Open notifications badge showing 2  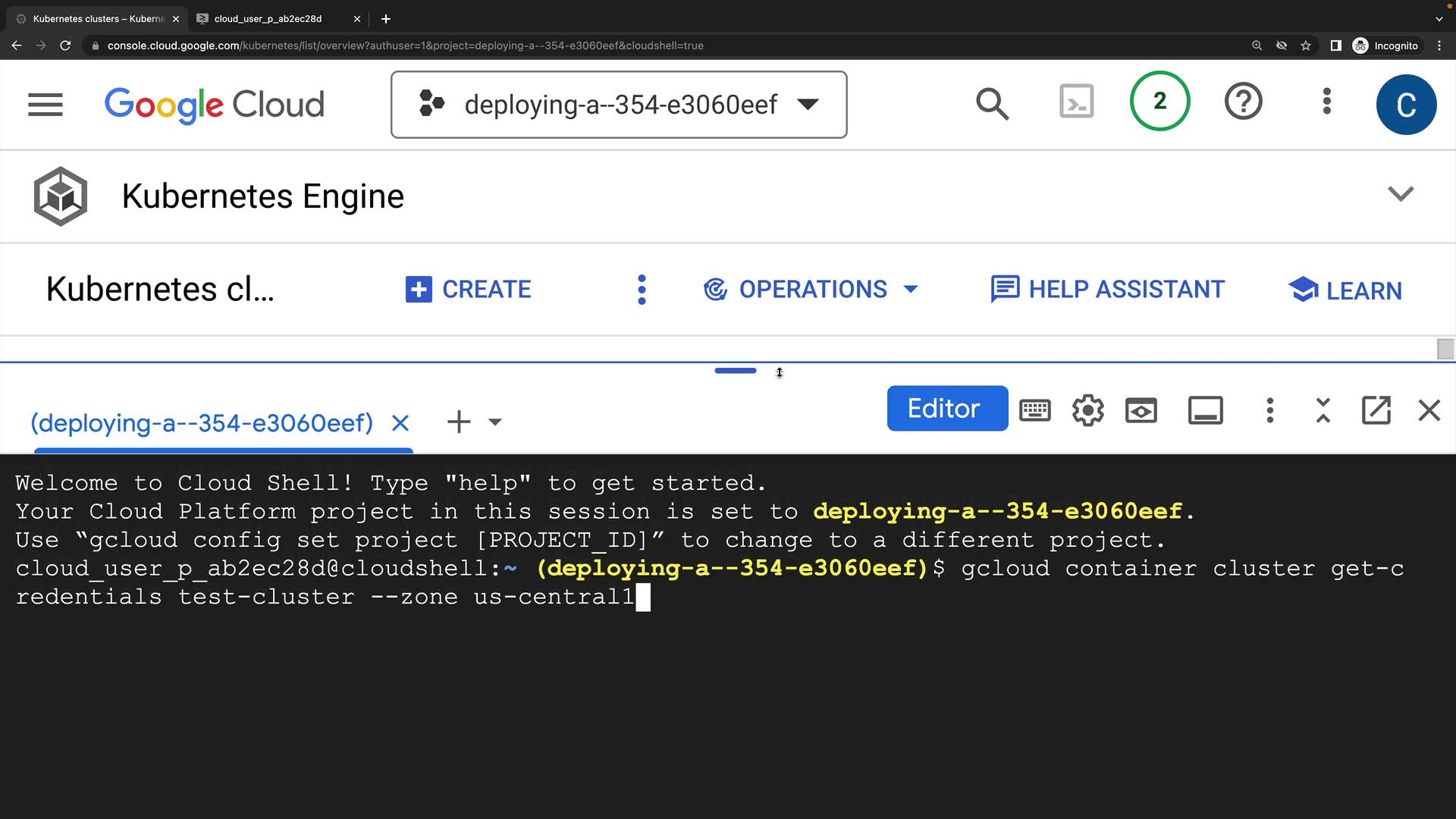(1159, 102)
